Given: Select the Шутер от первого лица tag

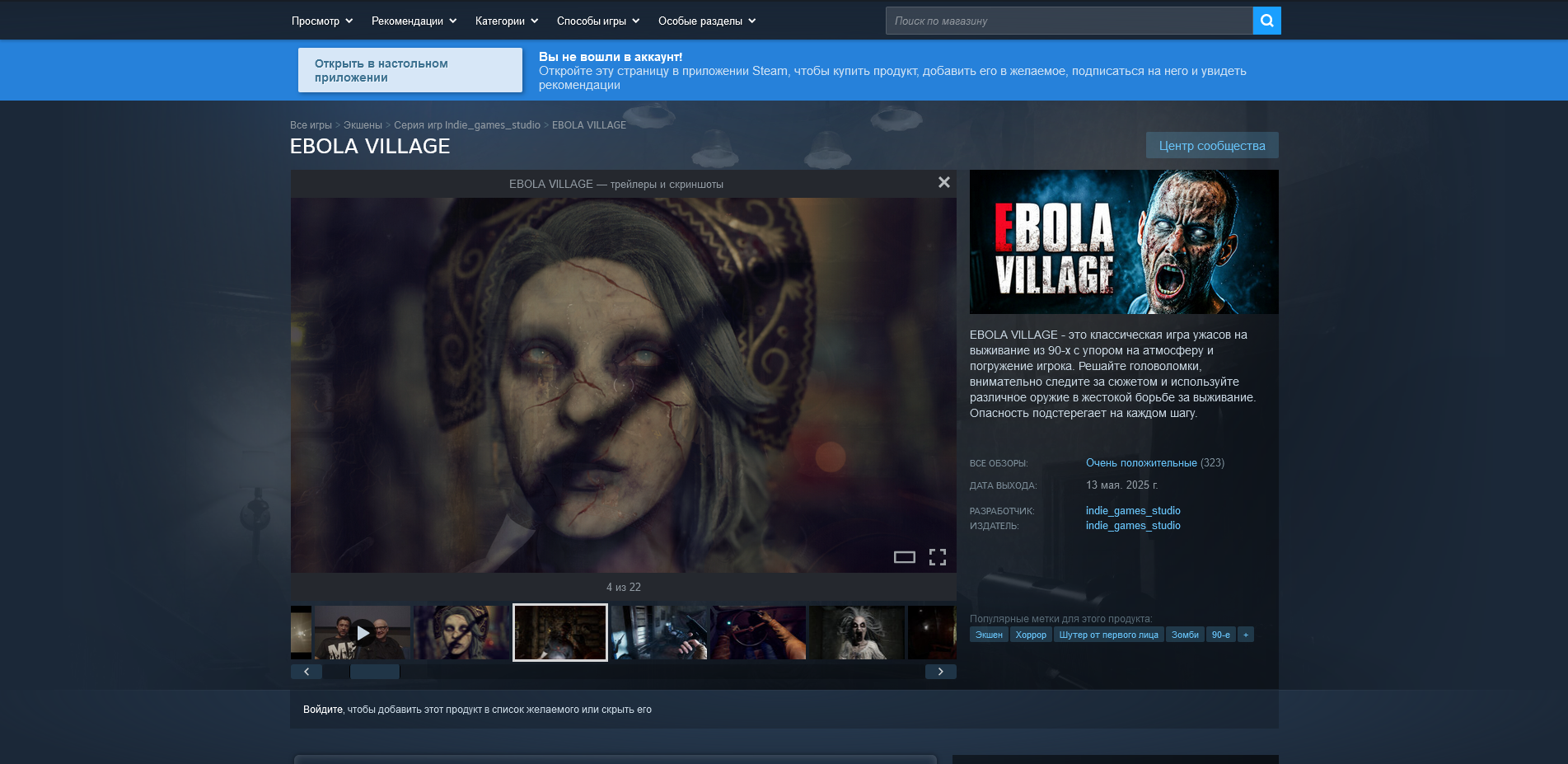Looking at the screenshot, I should click(1109, 635).
